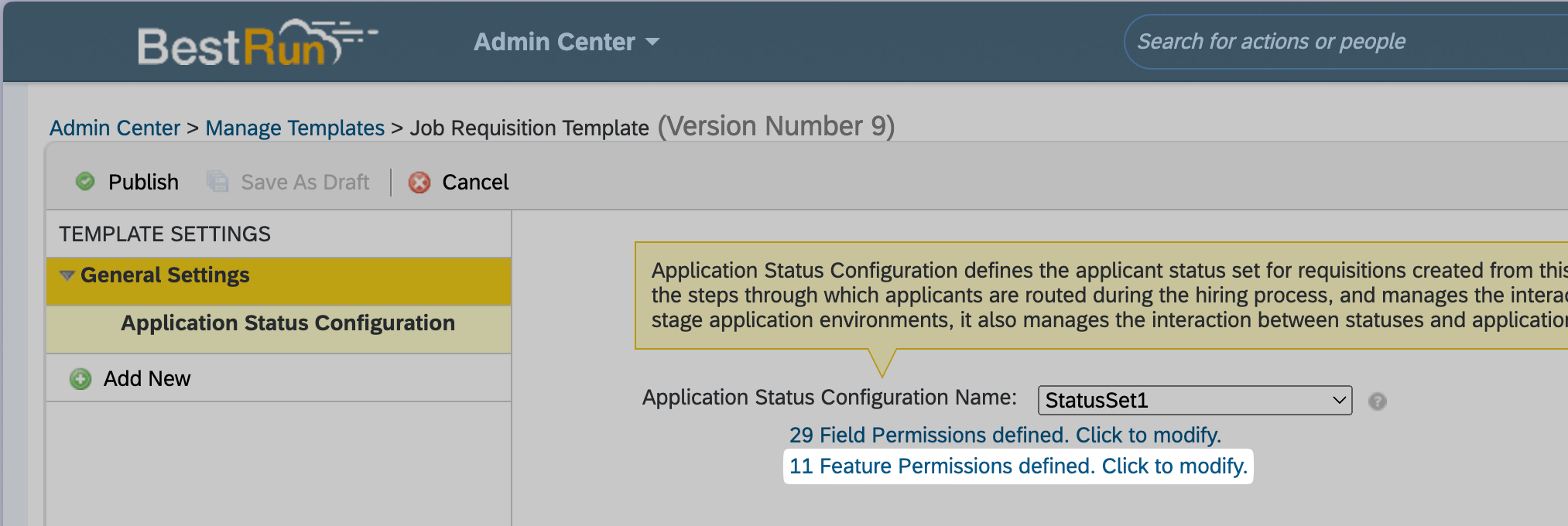This screenshot has width=1568, height=526.
Task: Open the Admin Center navigation dropdown
Action: coord(567,42)
